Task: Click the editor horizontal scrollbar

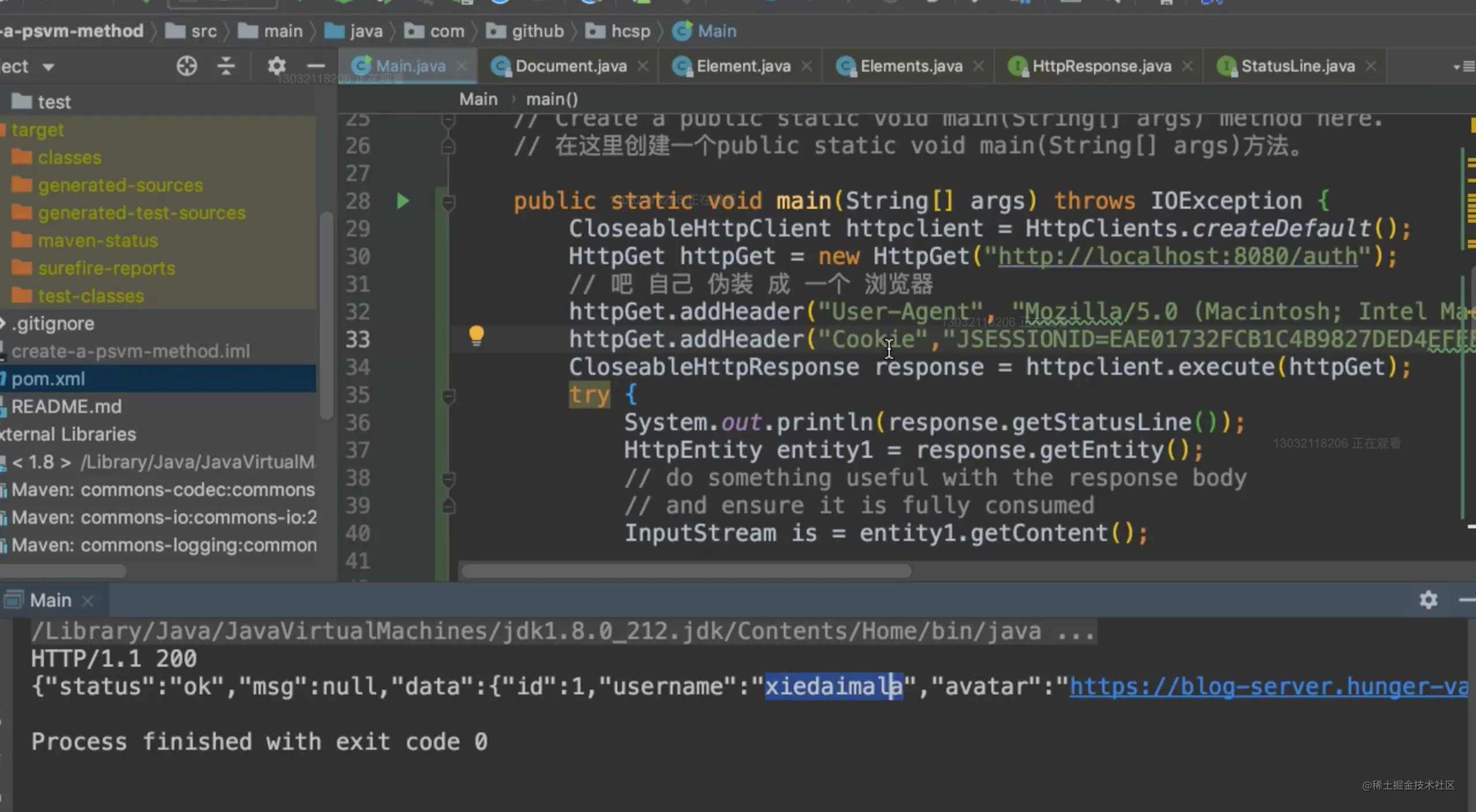Action: tap(687, 571)
